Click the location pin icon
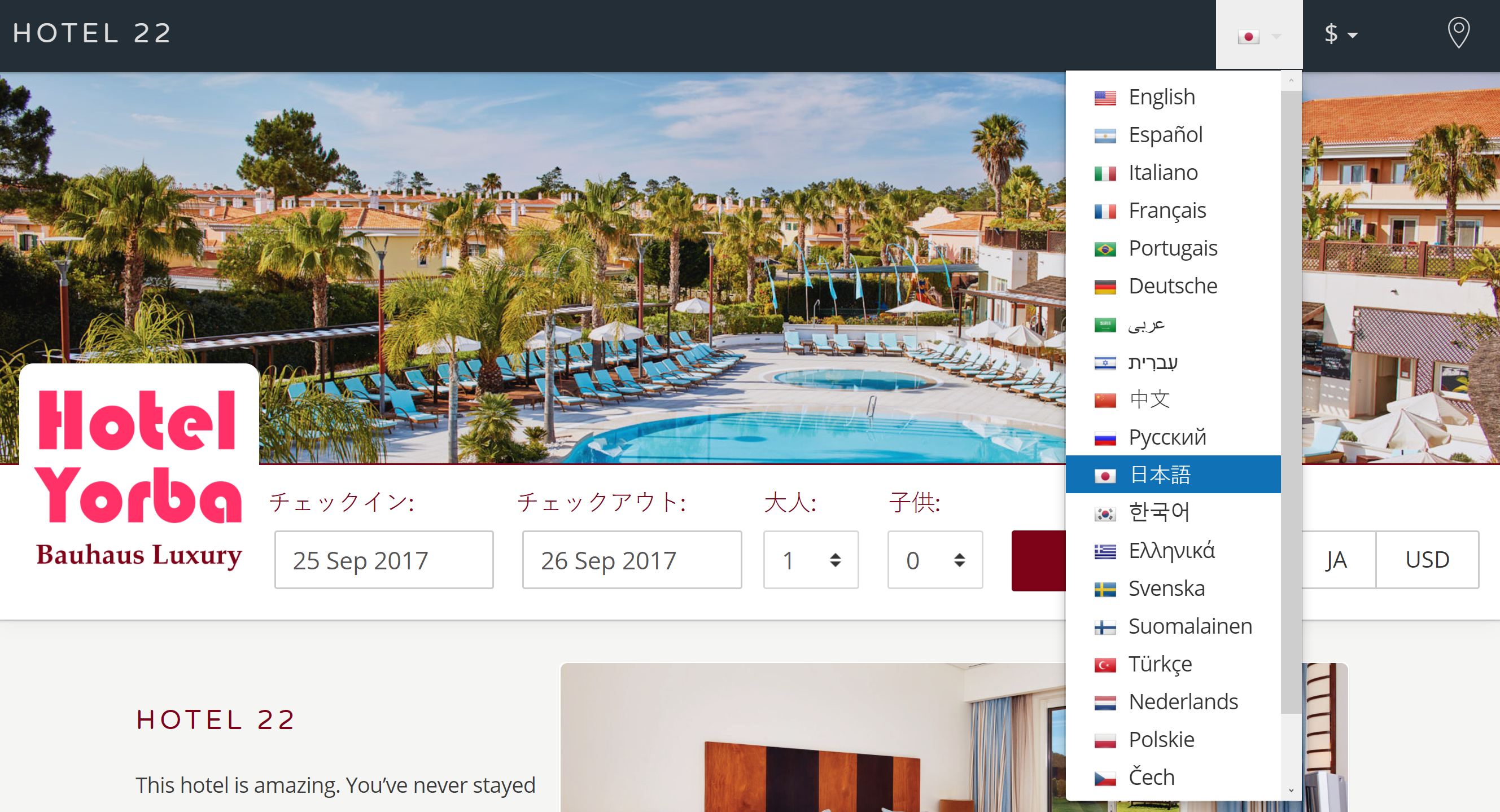 pos(1459,34)
